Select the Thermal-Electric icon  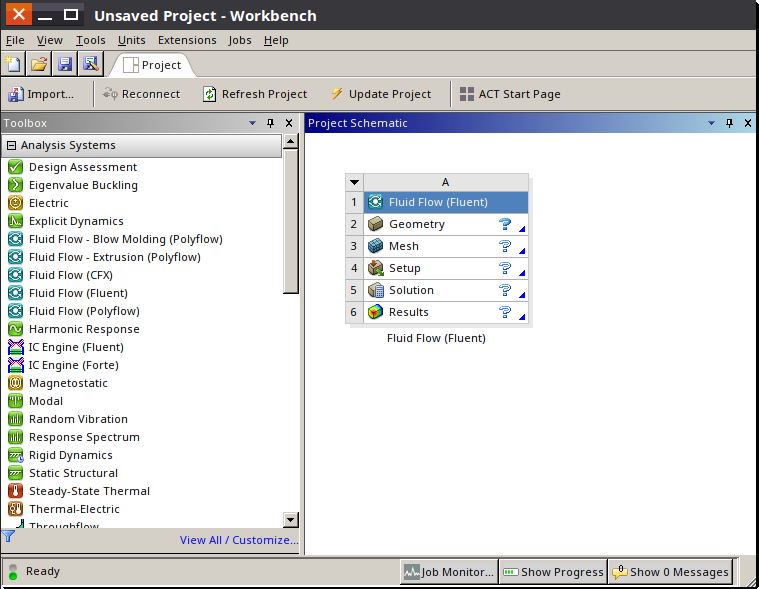coord(15,509)
